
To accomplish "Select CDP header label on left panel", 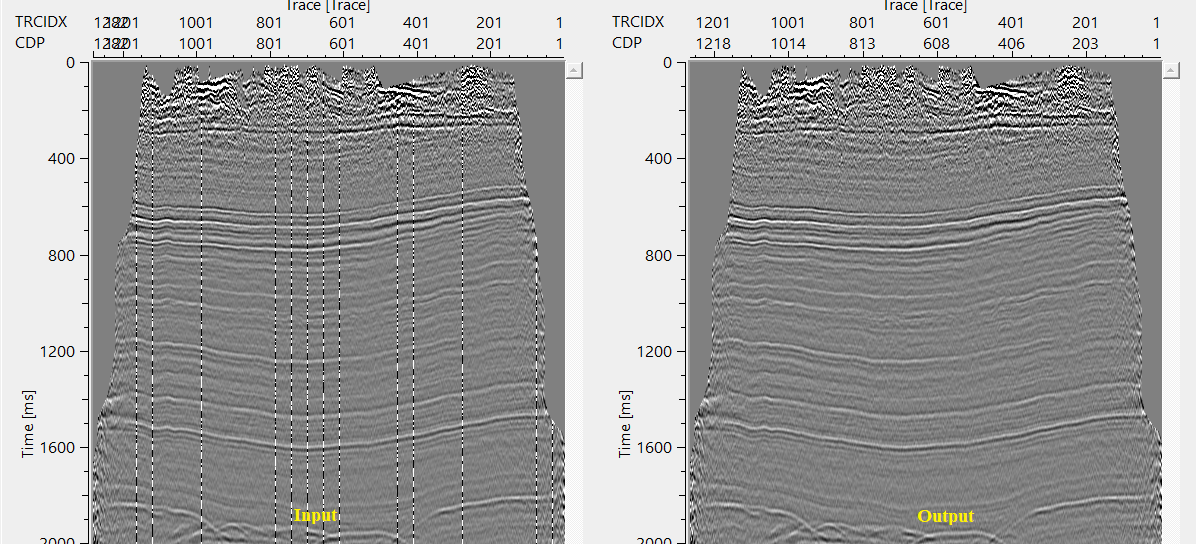I will pyautogui.click(x=30, y=43).
